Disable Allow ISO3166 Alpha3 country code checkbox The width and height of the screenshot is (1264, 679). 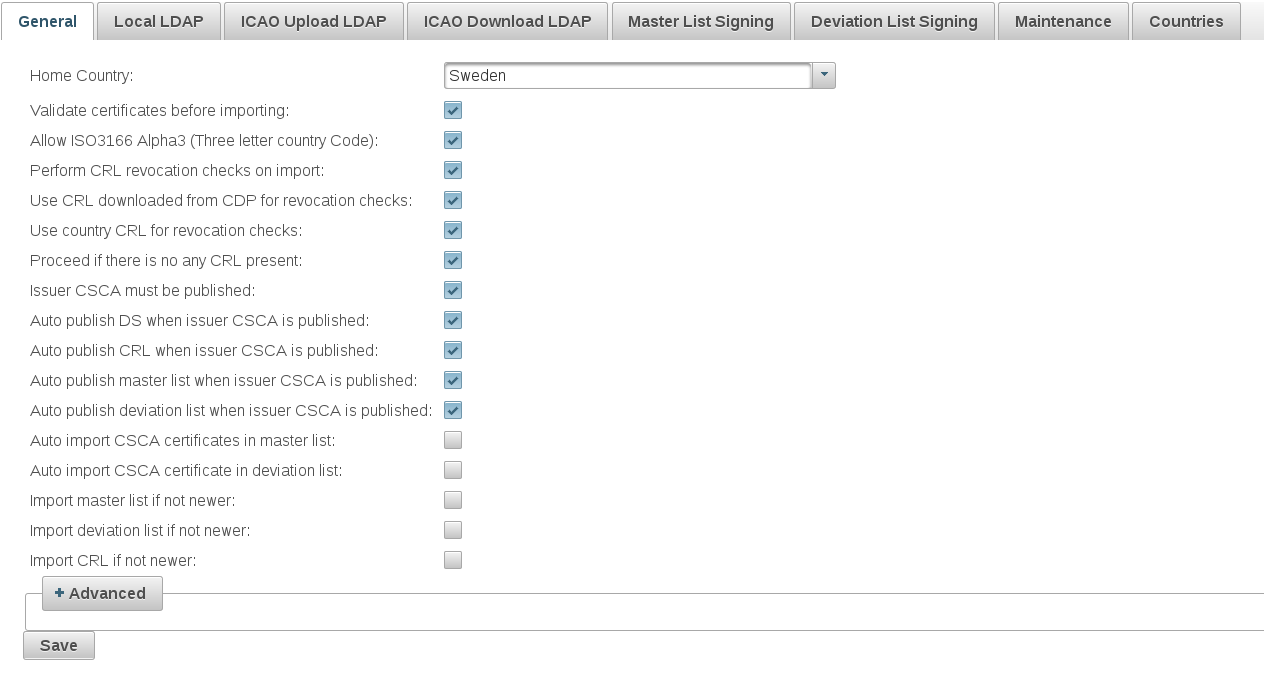(453, 140)
